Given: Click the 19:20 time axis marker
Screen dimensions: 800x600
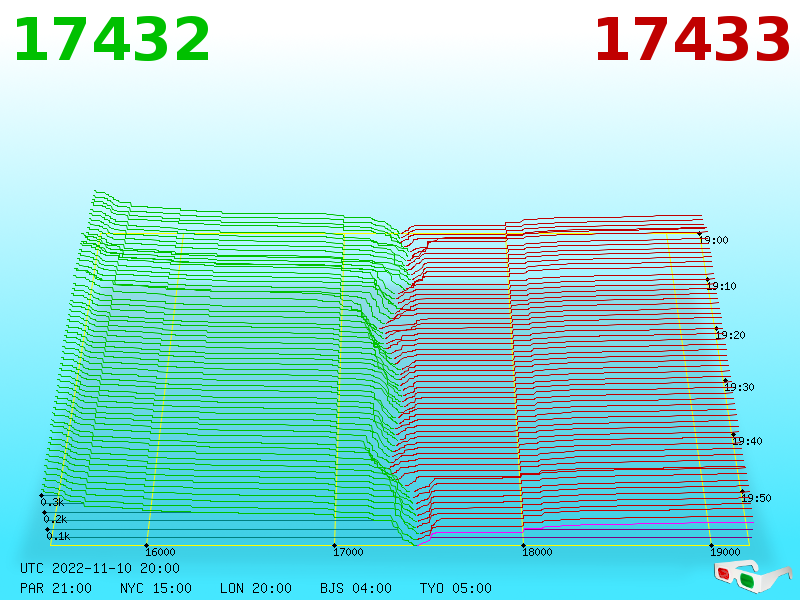Looking at the screenshot, I should point(731,335).
